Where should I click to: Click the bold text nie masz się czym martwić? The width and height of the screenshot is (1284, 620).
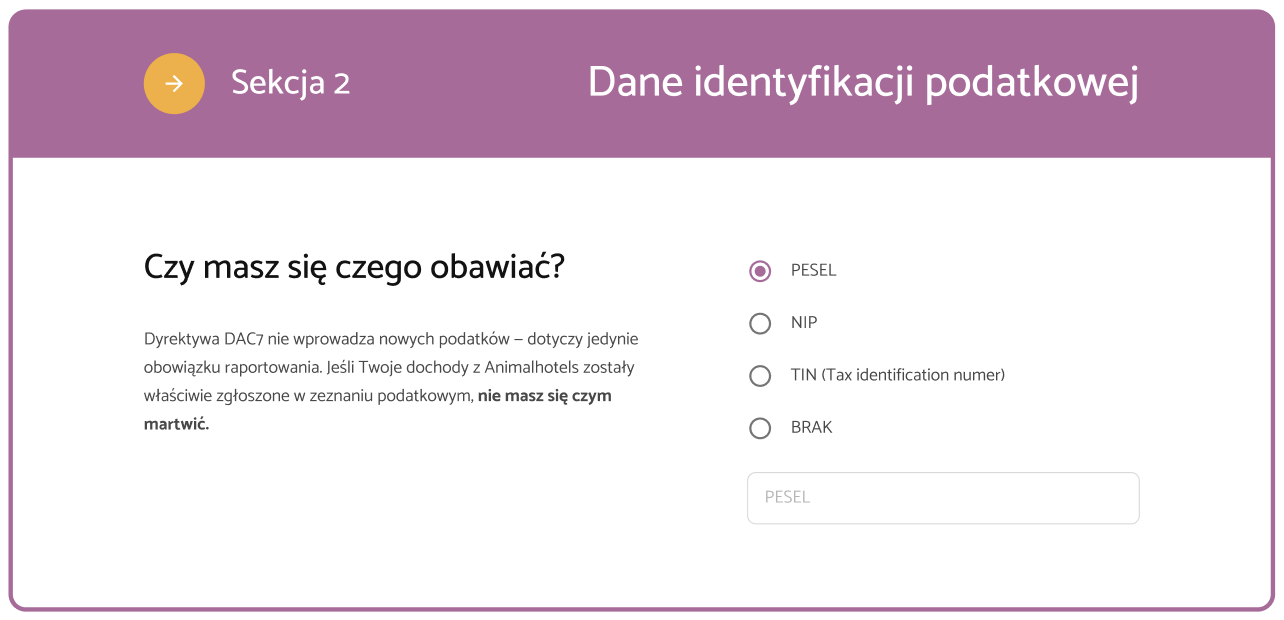[544, 396]
